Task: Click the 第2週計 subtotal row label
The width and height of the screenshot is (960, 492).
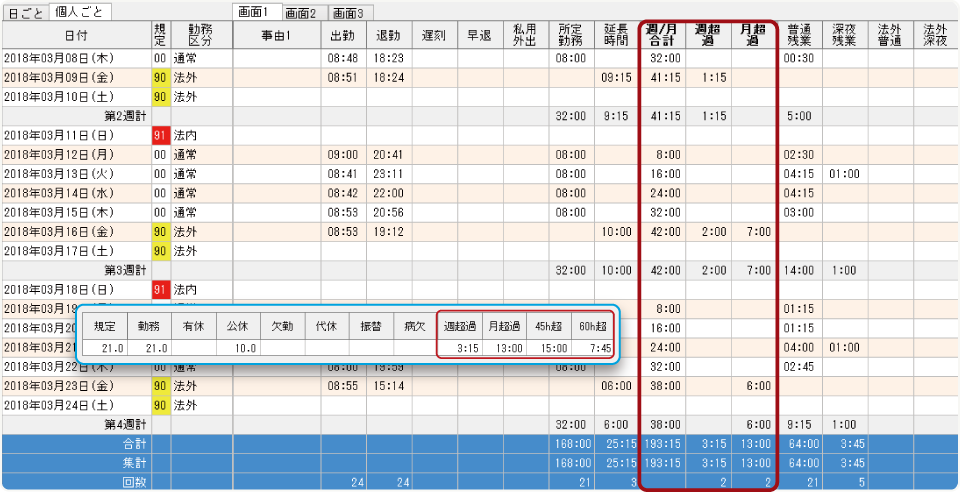Action: (x=126, y=116)
